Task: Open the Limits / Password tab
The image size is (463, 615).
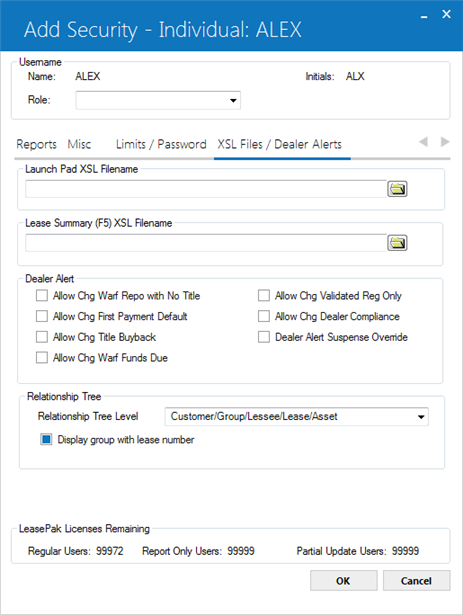Action: tap(161, 144)
